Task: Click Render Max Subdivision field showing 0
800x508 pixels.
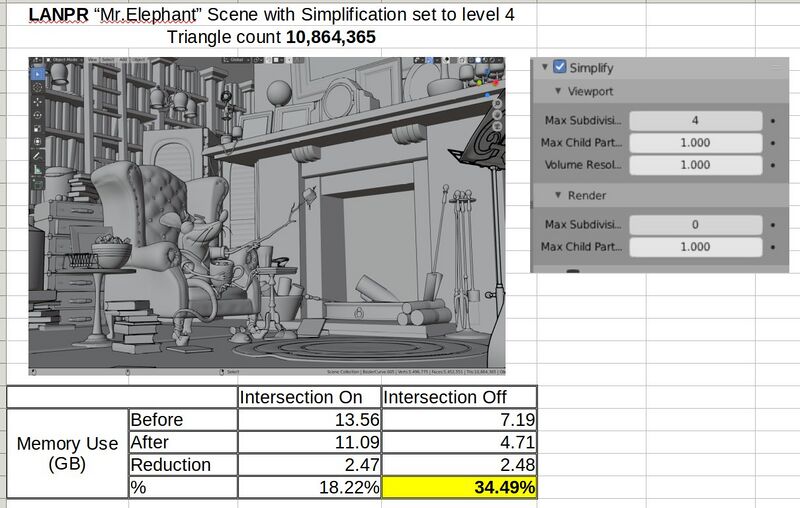Action: point(695,224)
